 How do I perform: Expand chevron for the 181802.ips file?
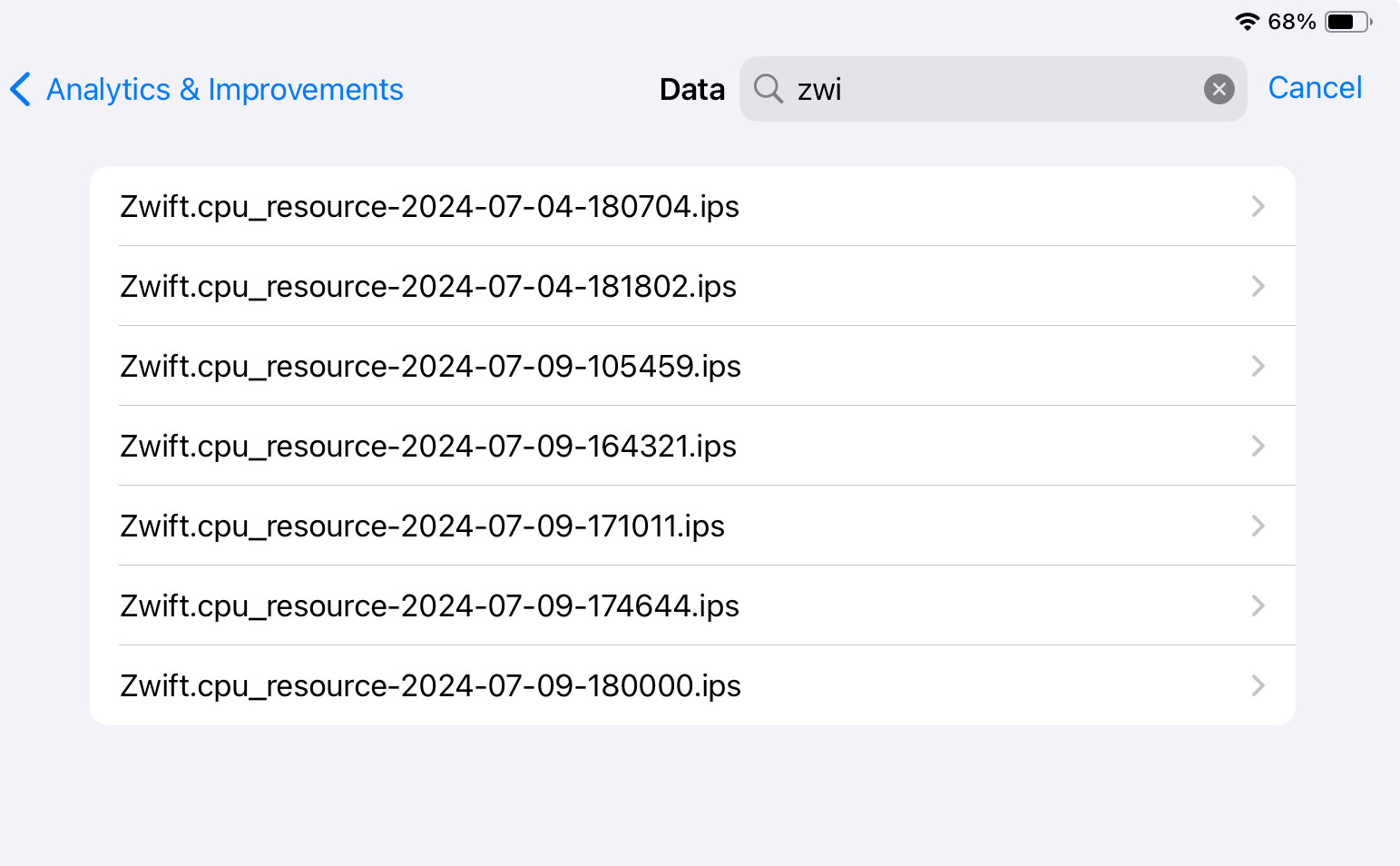[1258, 287]
